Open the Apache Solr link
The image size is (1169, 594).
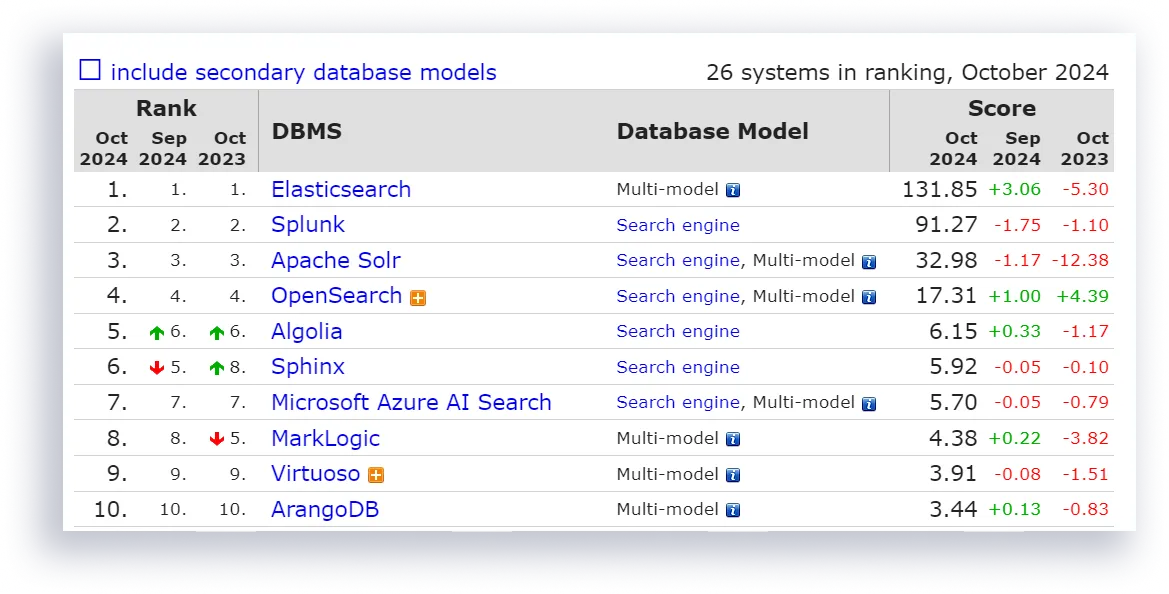[336, 261]
